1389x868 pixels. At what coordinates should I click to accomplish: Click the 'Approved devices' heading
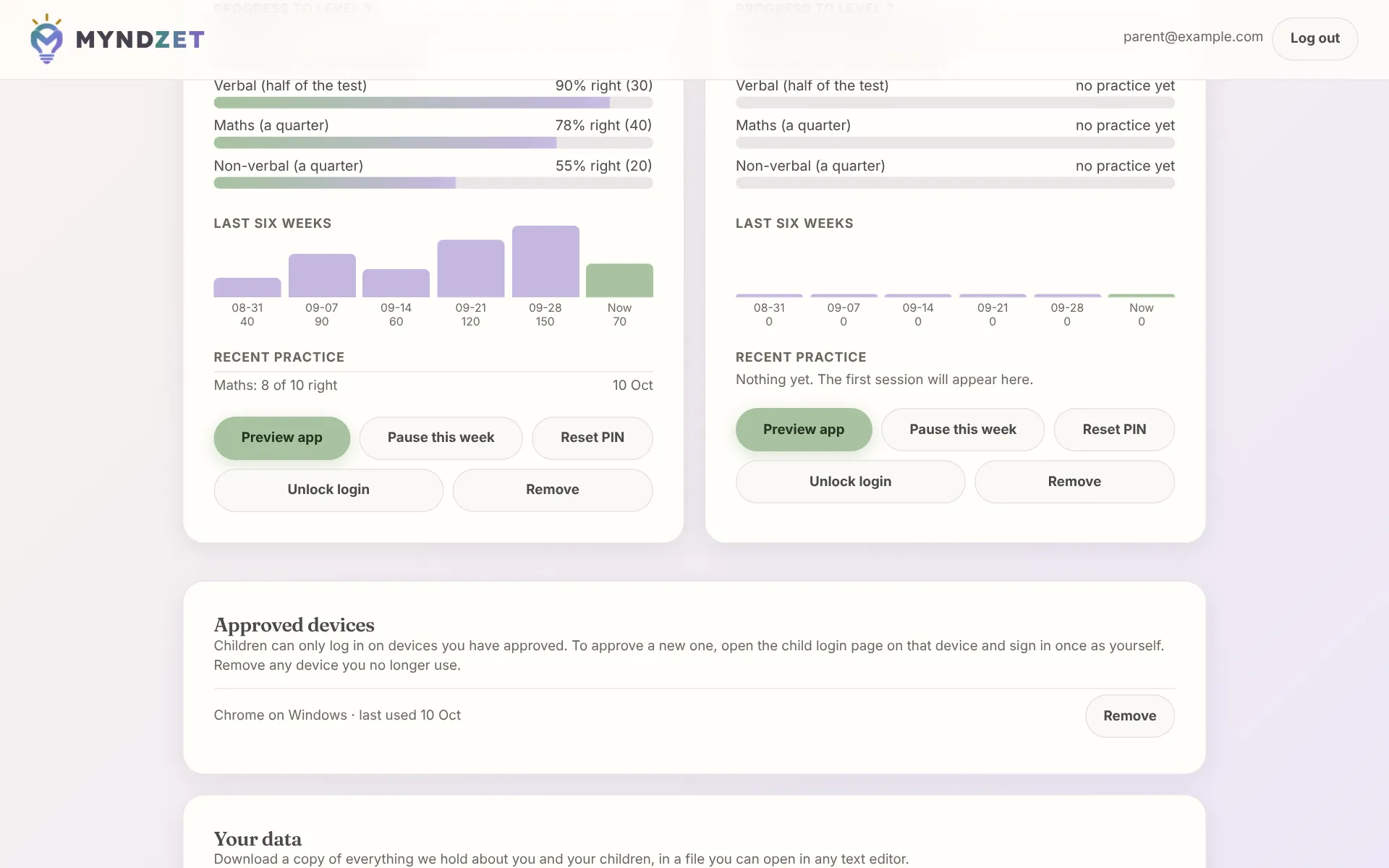(x=294, y=625)
